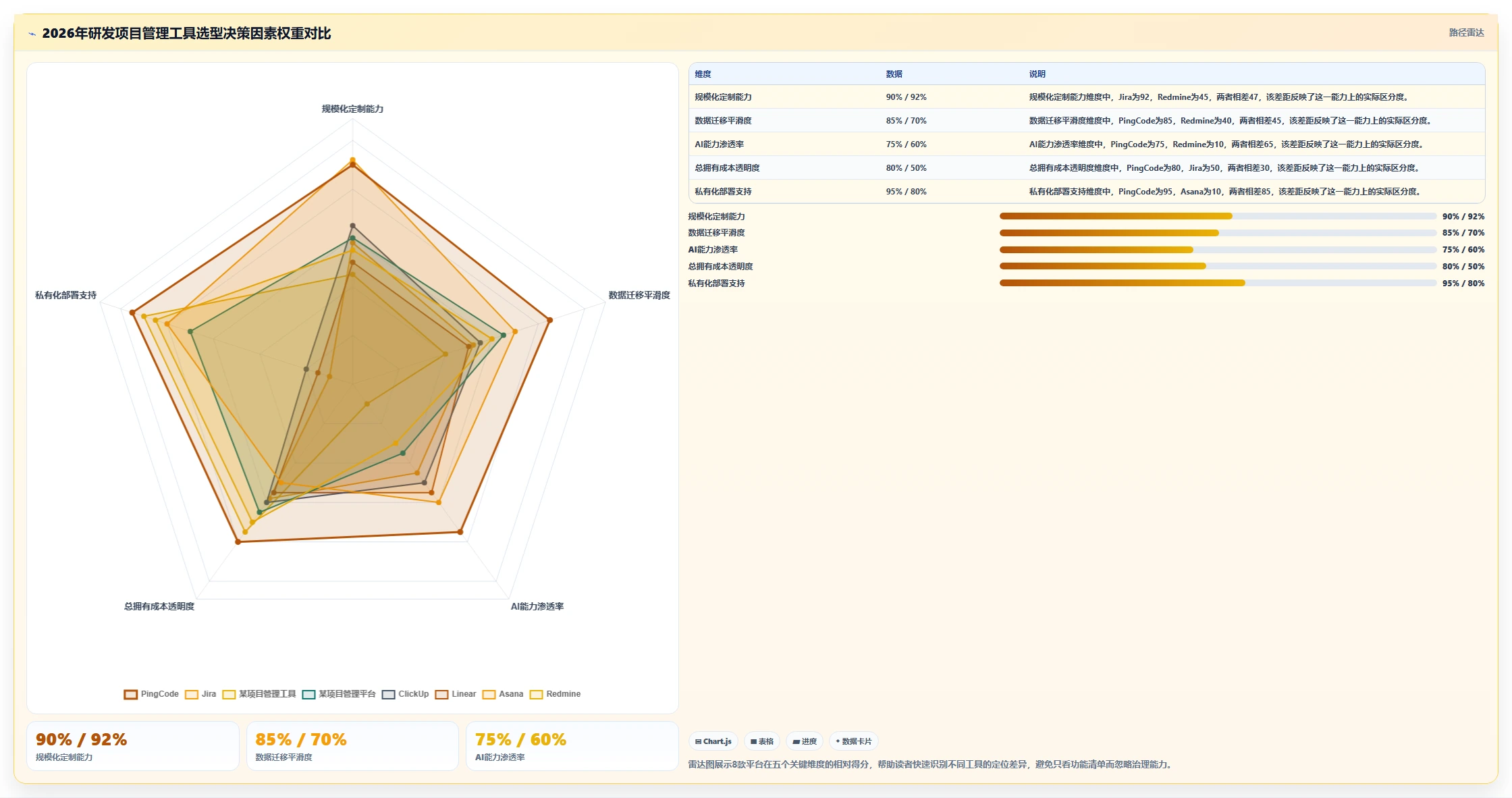Viewport: 1512px width, 798px height.
Task: Click the 进度 tag chip
Action: pos(805,741)
